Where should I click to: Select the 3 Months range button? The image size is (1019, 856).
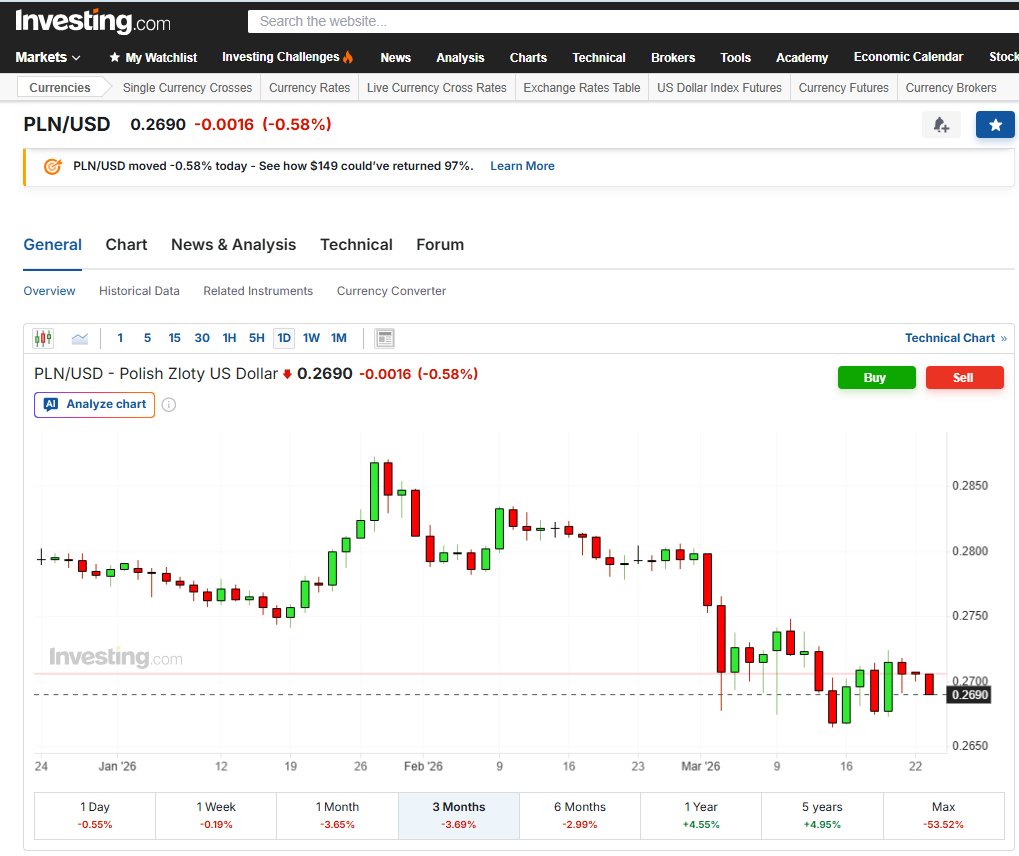click(x=459, y=816)
